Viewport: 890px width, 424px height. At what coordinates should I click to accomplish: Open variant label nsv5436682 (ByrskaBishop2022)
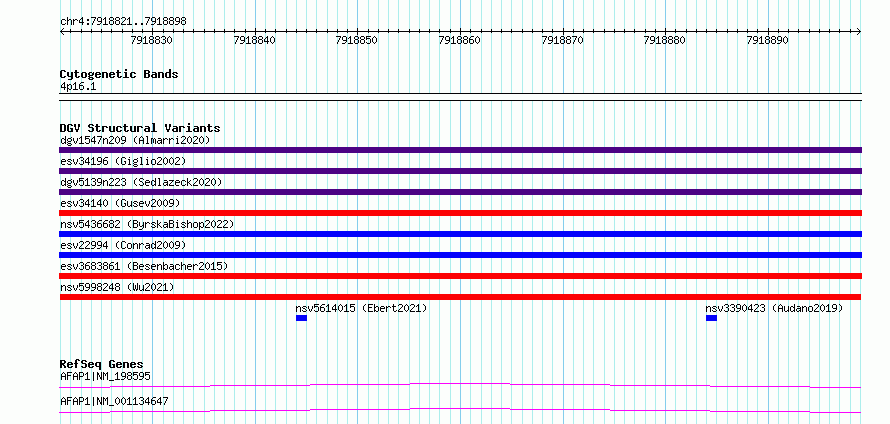147,224
